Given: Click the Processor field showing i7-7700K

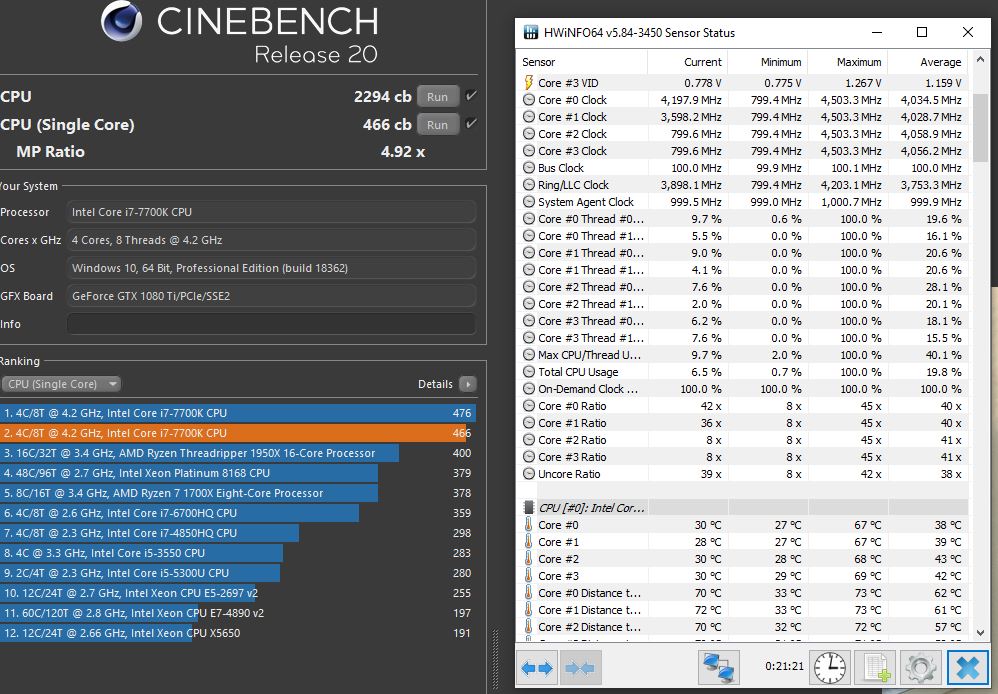Looking at the screenshot, I should [271, 212].
